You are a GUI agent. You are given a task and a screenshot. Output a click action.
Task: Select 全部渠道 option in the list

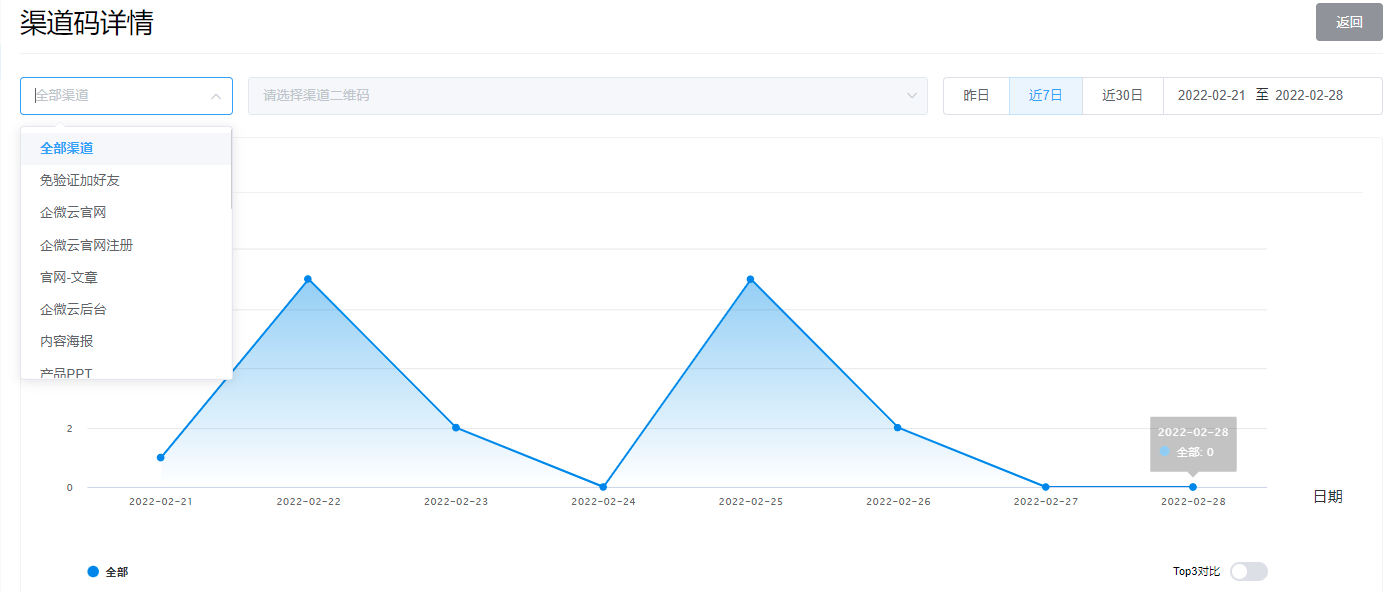coord(126,148)
